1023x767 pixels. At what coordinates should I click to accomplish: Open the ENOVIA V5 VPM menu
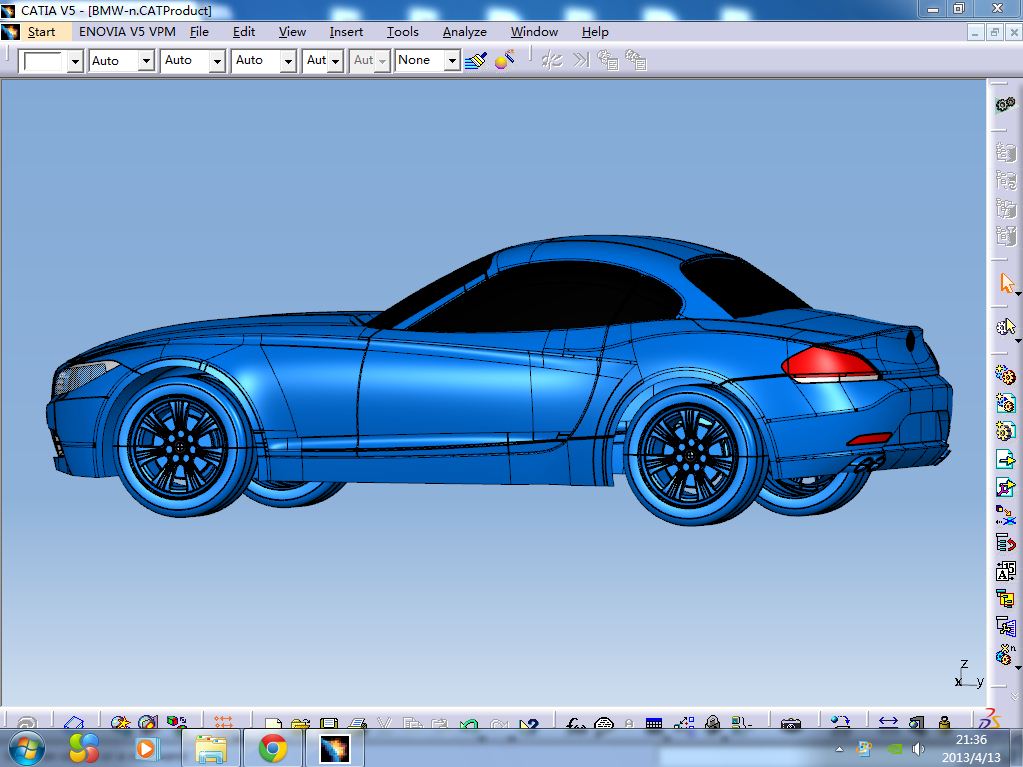click(x=127, y=32)
